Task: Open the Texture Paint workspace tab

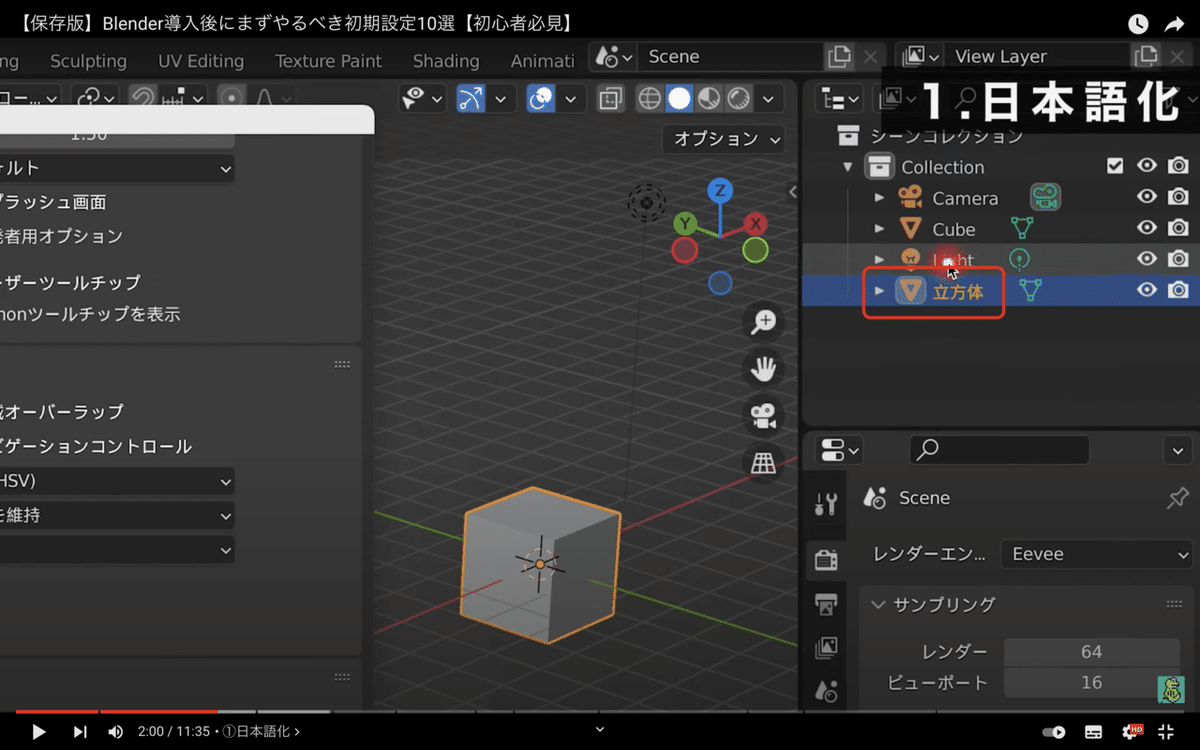Action: pyautogui.click(x=328, y=61)
